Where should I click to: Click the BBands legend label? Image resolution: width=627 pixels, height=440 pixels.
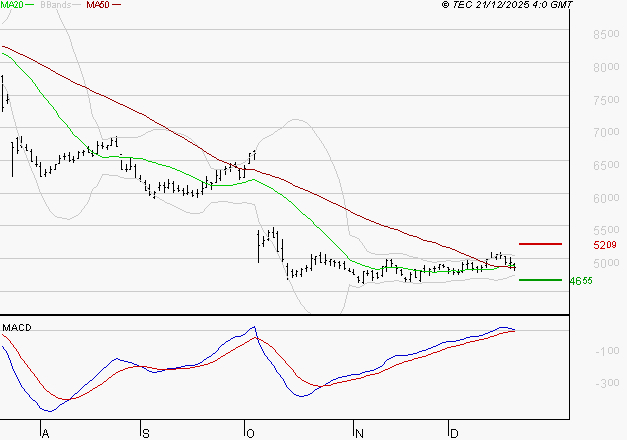56,5
